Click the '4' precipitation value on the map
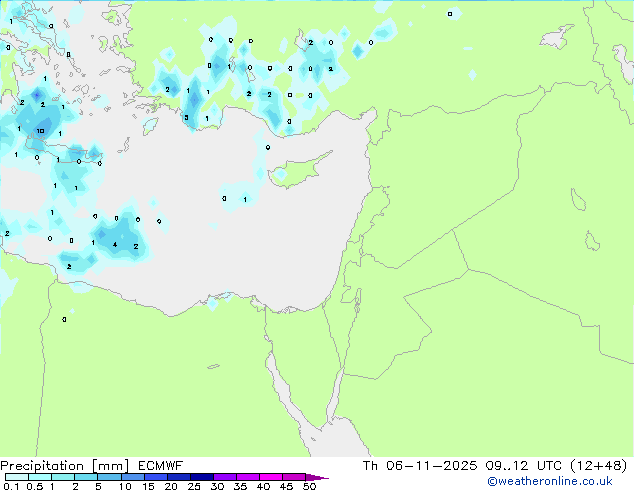Viewport: 634px width, 490px height. tap(115, 245)
